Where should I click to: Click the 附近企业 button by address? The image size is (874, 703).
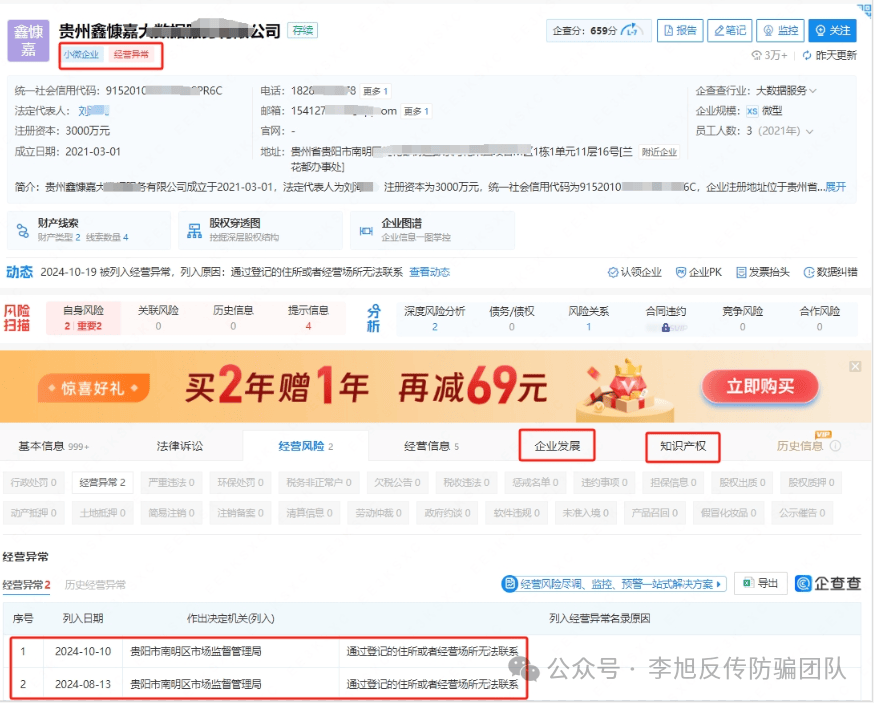(x=659, y=152)
